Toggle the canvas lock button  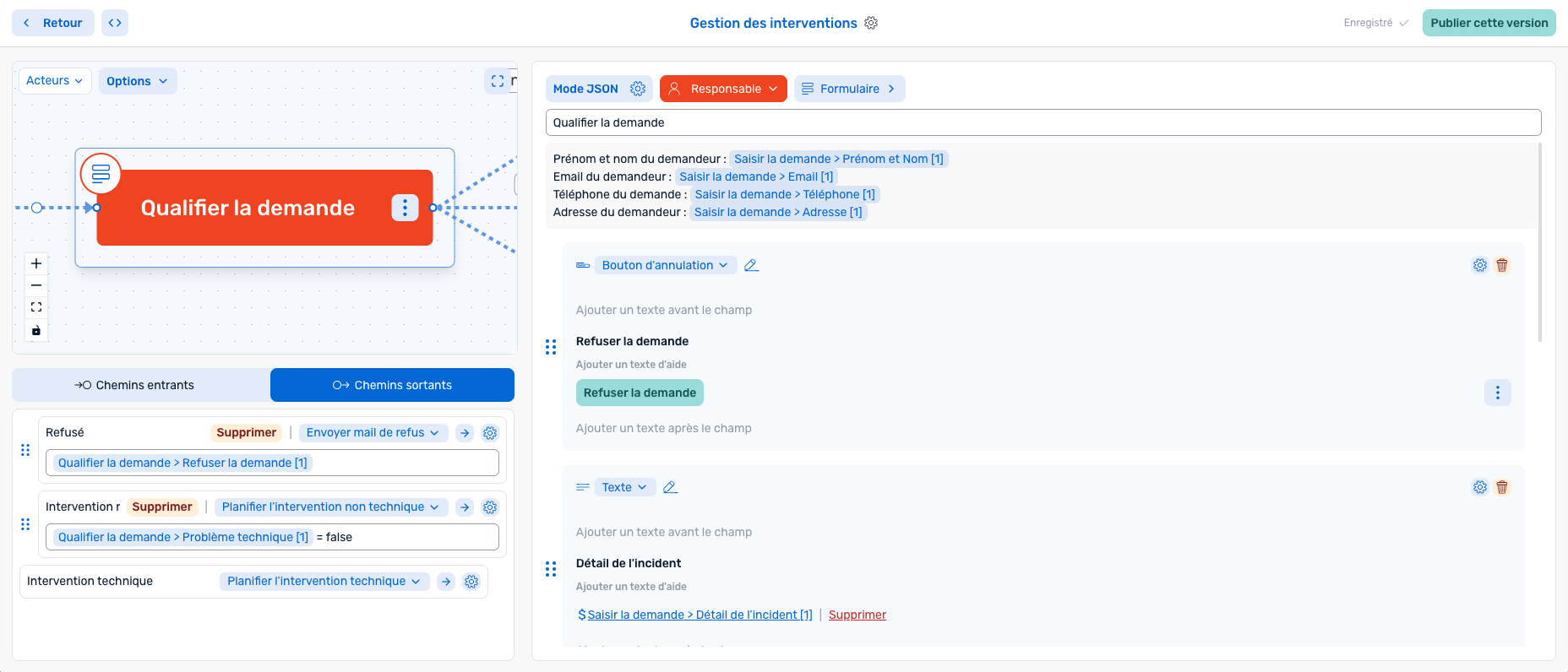pos(36,330)
